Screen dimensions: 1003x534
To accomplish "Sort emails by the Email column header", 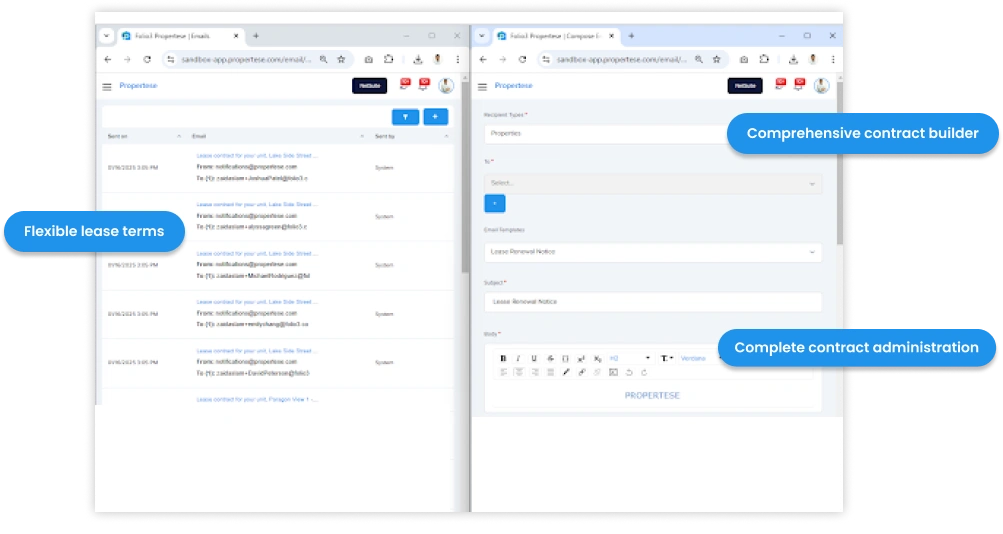I will (x=278, y=136).
